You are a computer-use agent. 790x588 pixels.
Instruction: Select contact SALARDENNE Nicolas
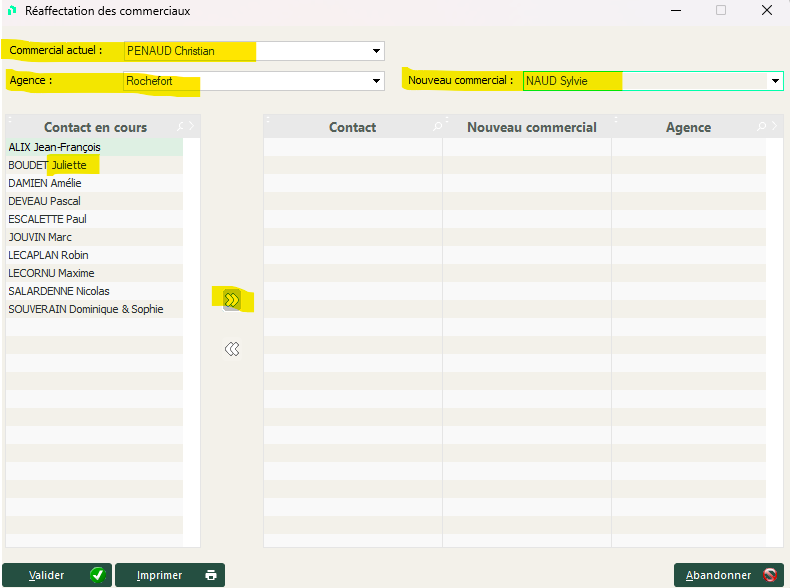coord(94,291)
